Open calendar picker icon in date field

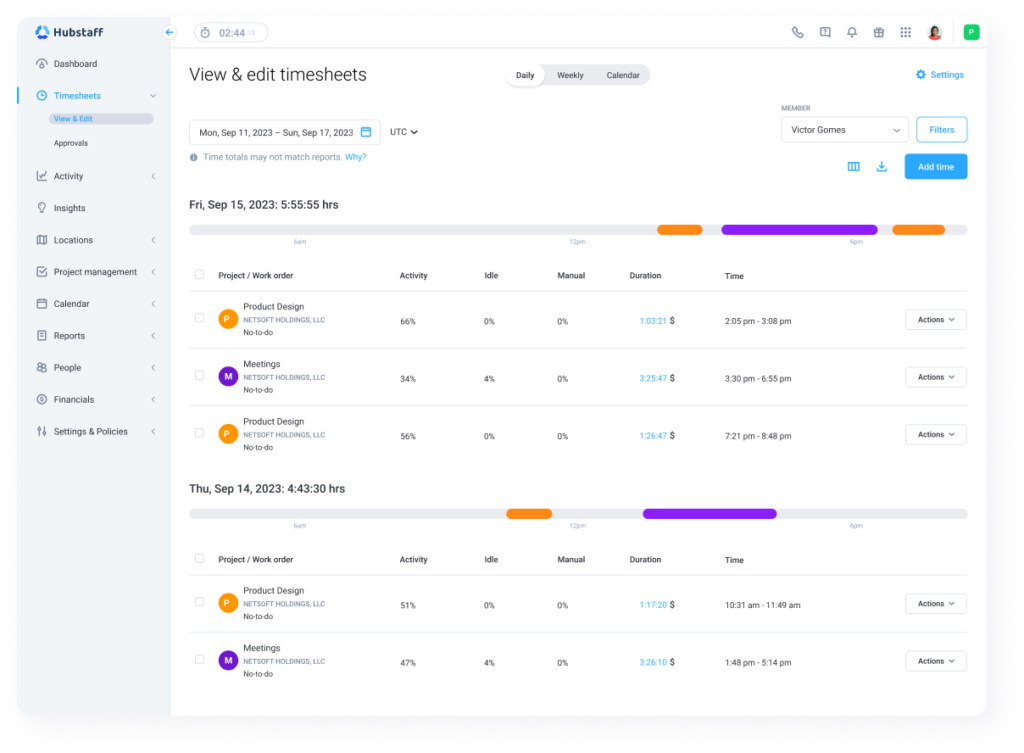point(366,132)
